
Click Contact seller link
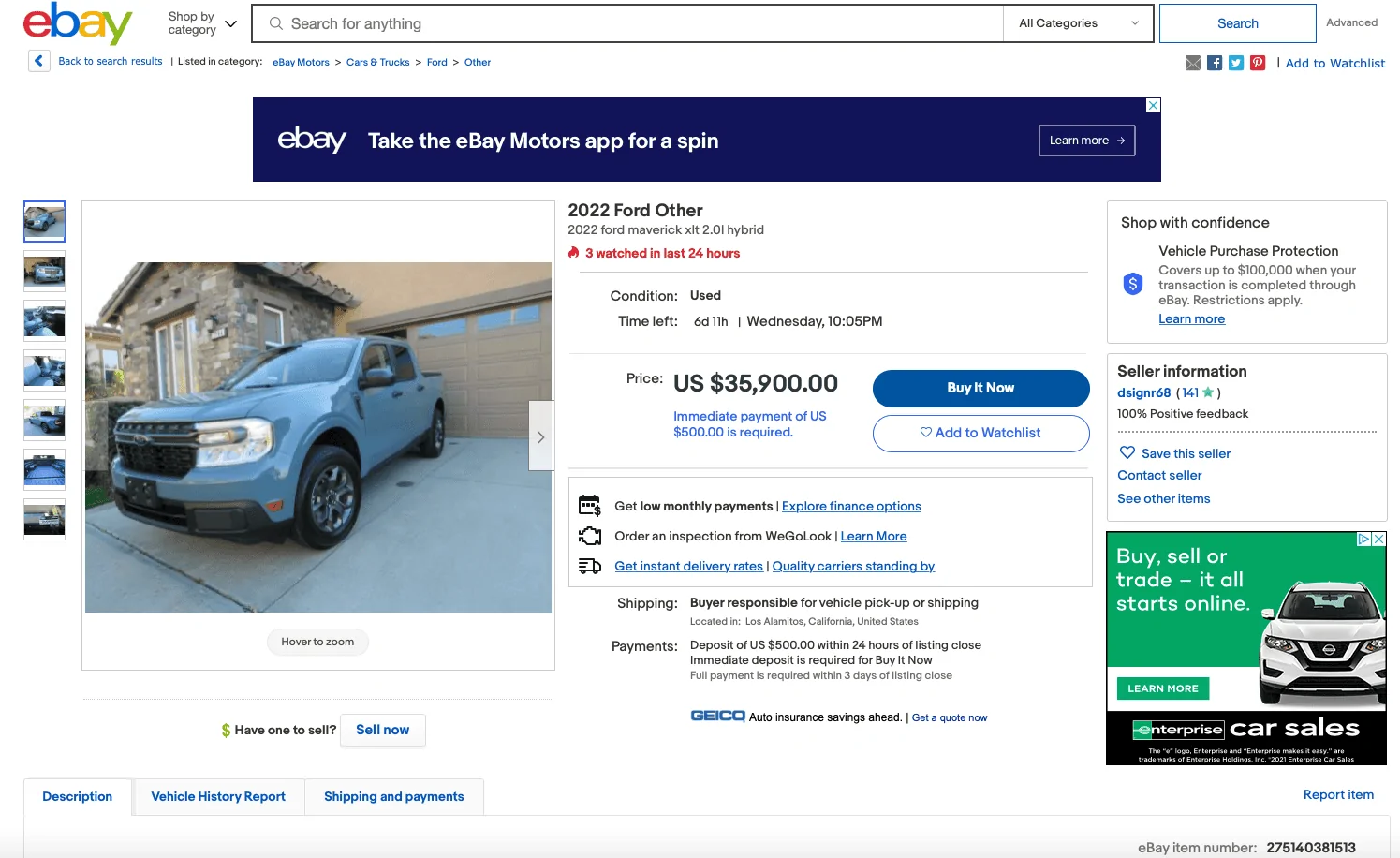click(x=1159, y=476)
